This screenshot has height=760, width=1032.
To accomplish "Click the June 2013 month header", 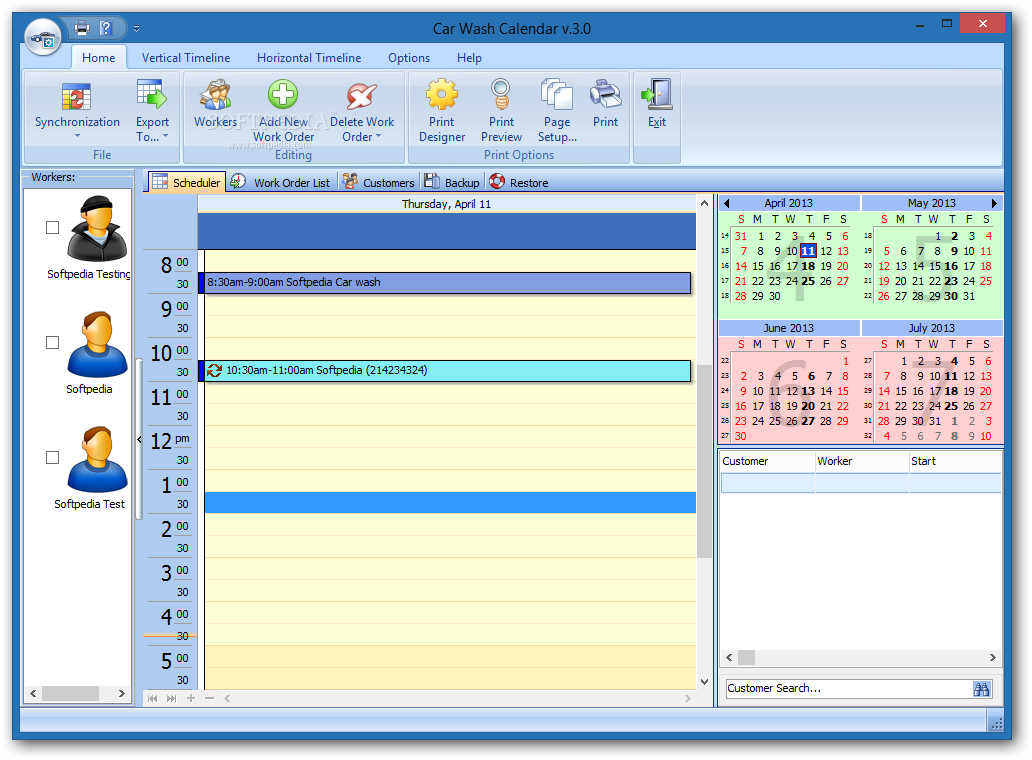I will click(788, 328).
